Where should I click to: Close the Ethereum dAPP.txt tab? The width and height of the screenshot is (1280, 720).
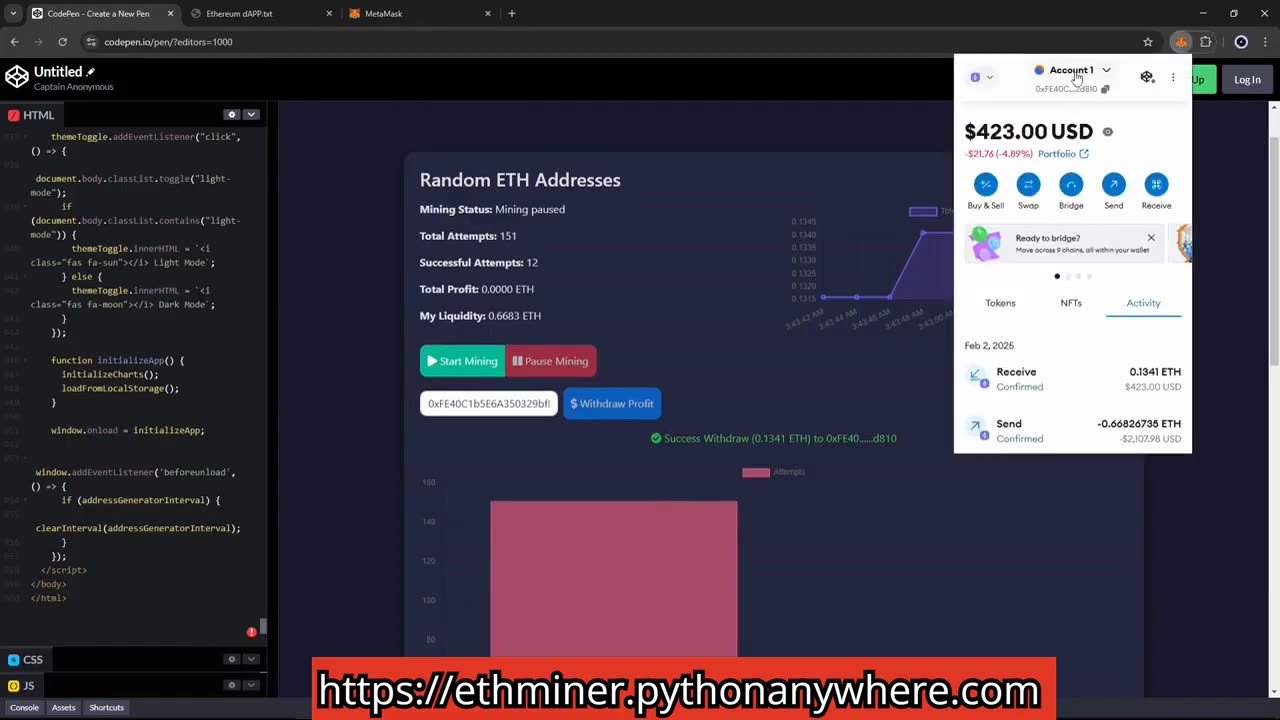(x=329, y=14)
